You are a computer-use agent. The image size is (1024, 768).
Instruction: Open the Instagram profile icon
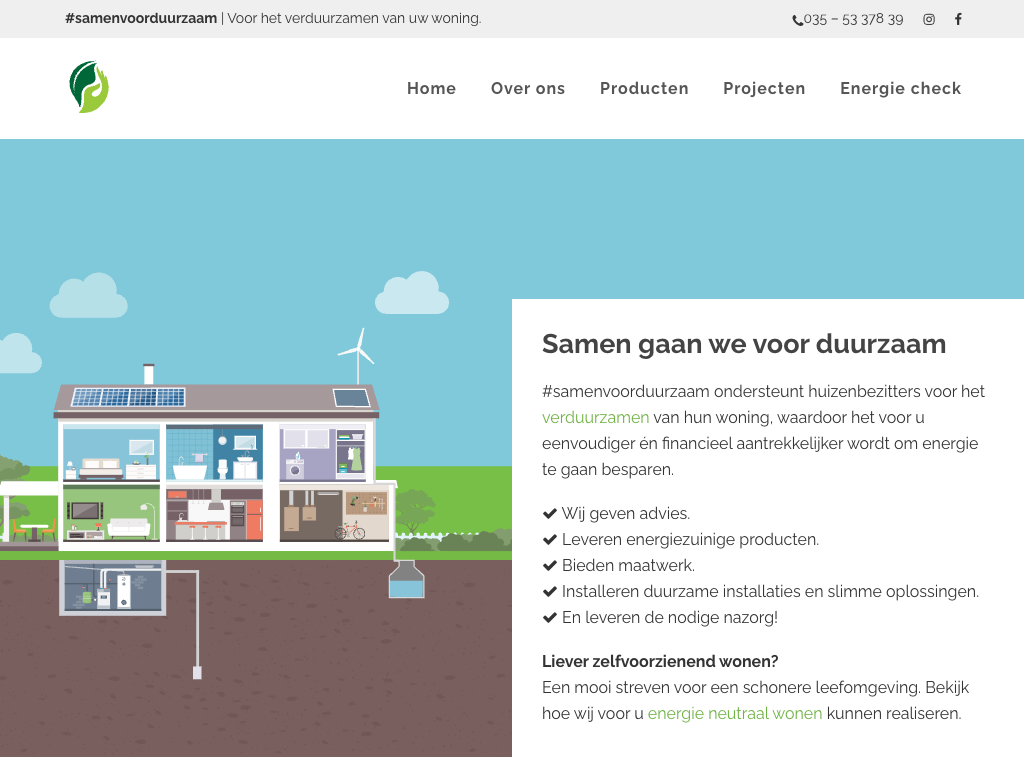tap(929, 19)
